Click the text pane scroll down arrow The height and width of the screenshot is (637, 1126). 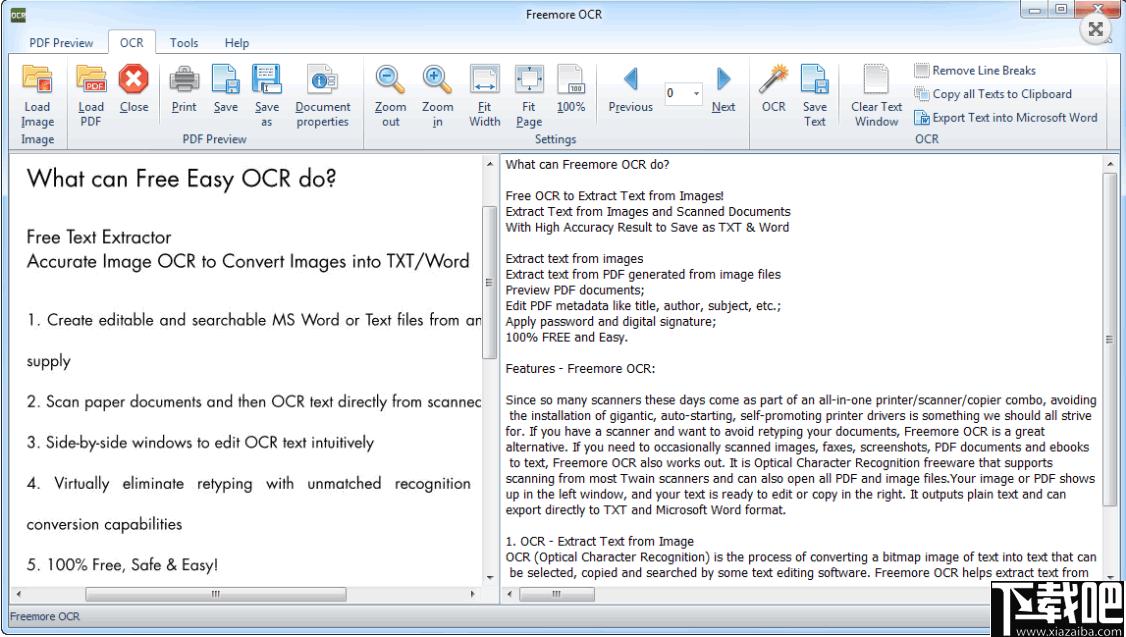click(1112, 577)
